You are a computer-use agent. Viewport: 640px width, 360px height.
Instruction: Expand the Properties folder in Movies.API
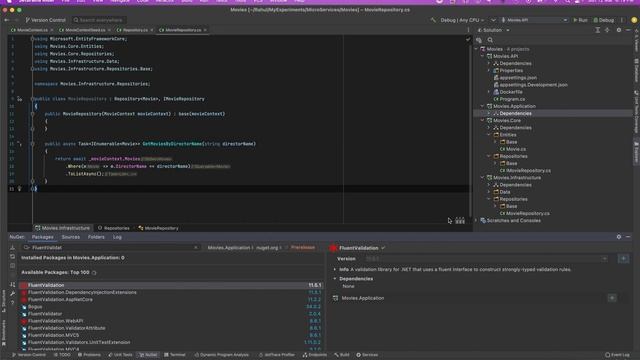[x=489, y=71]
